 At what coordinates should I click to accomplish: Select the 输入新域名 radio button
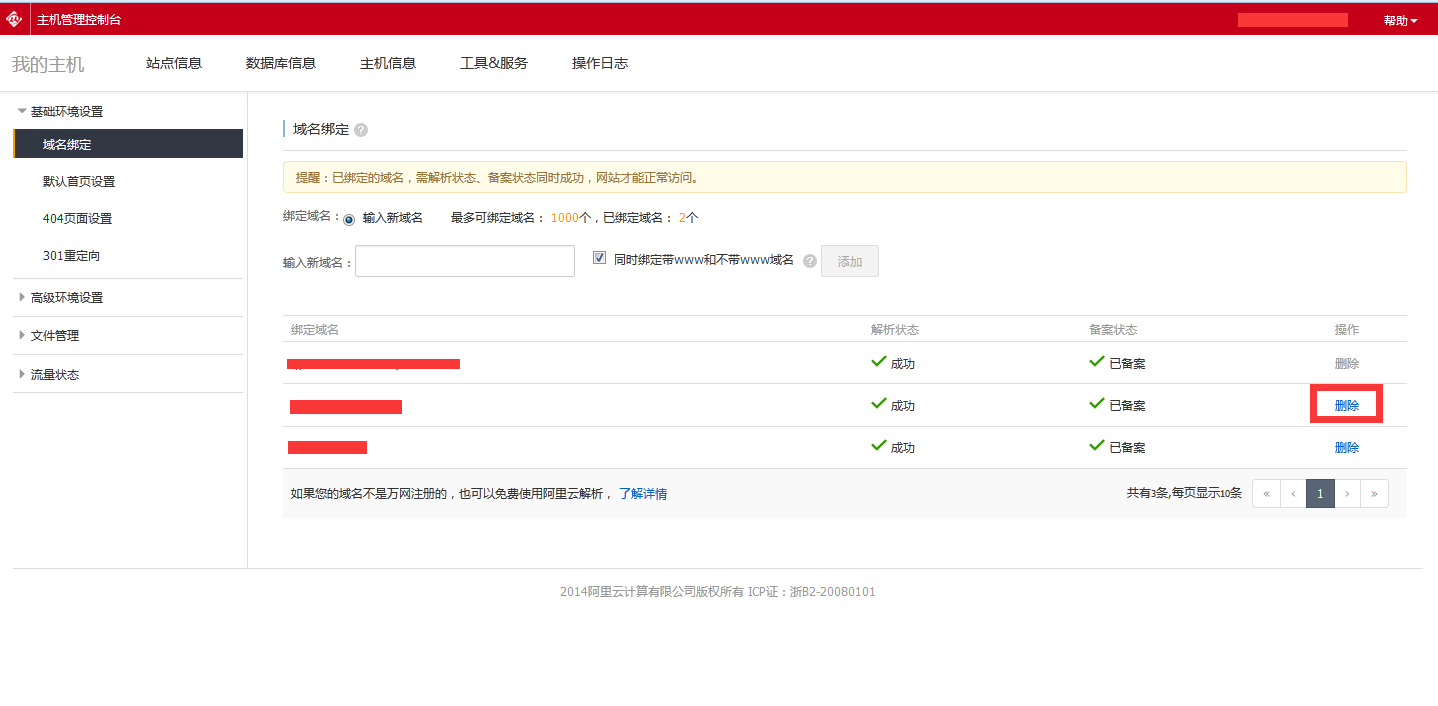click(x=349, y=219)
